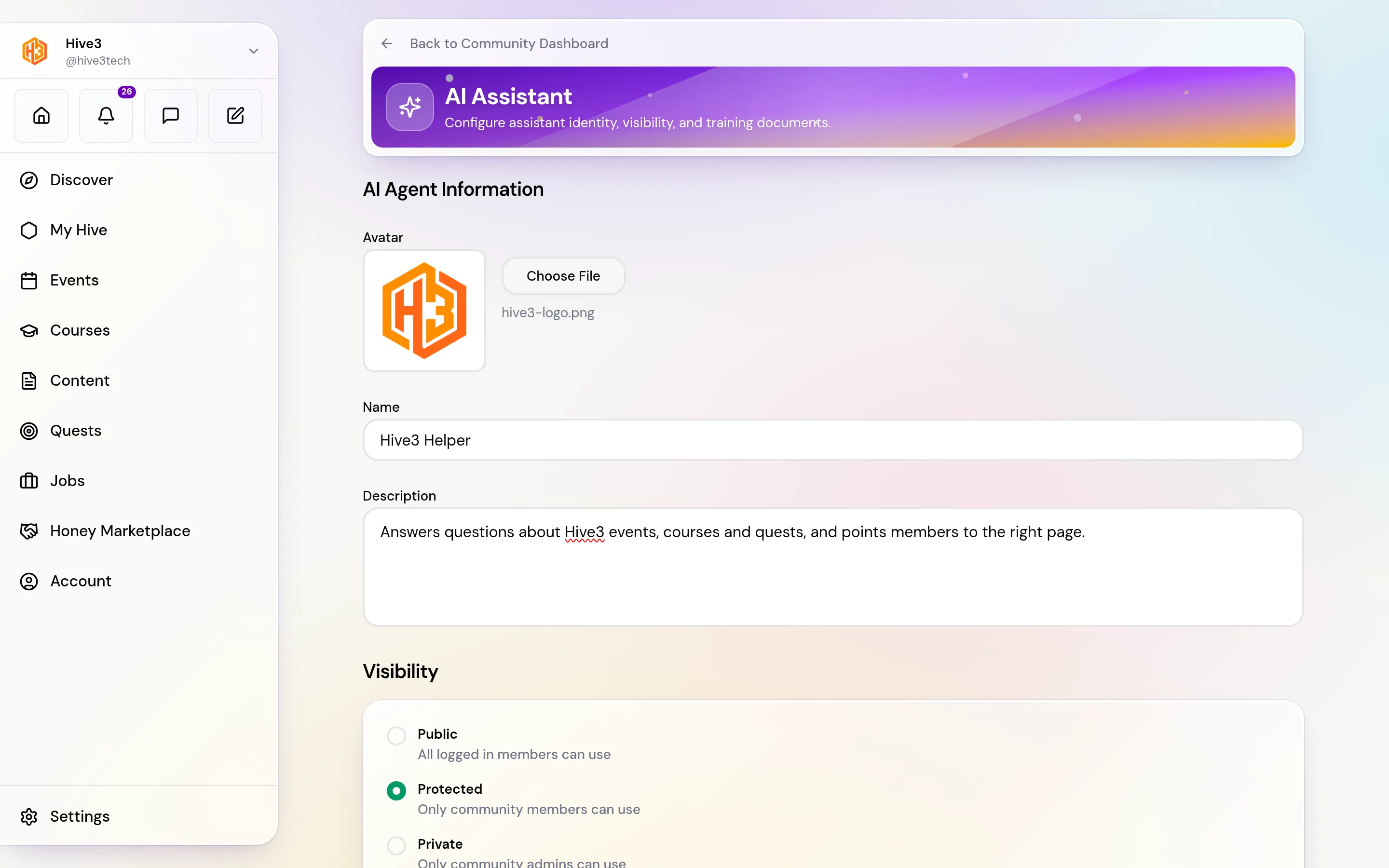Click the Events calendar icon
Viewport: 1389px width, 868px height.
tap(29, 281)
